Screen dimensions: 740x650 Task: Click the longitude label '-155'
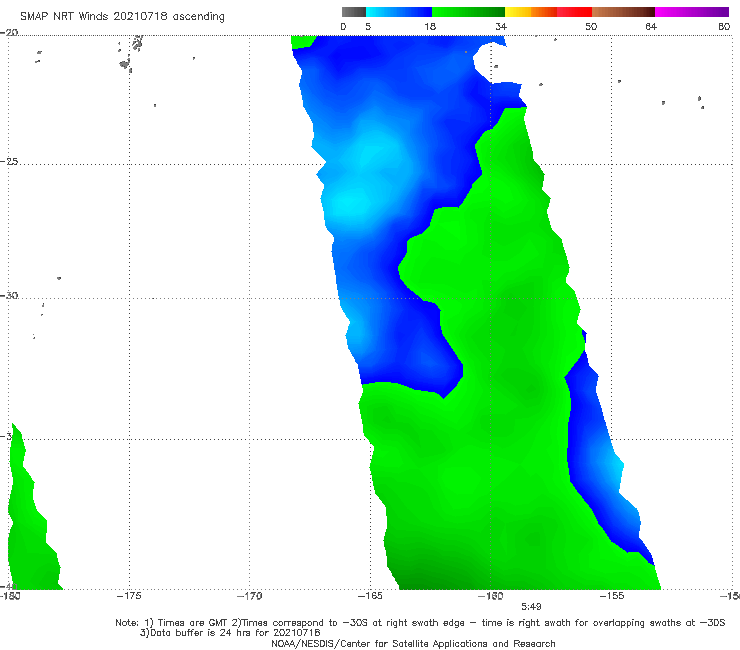click(x=612, y=596)
